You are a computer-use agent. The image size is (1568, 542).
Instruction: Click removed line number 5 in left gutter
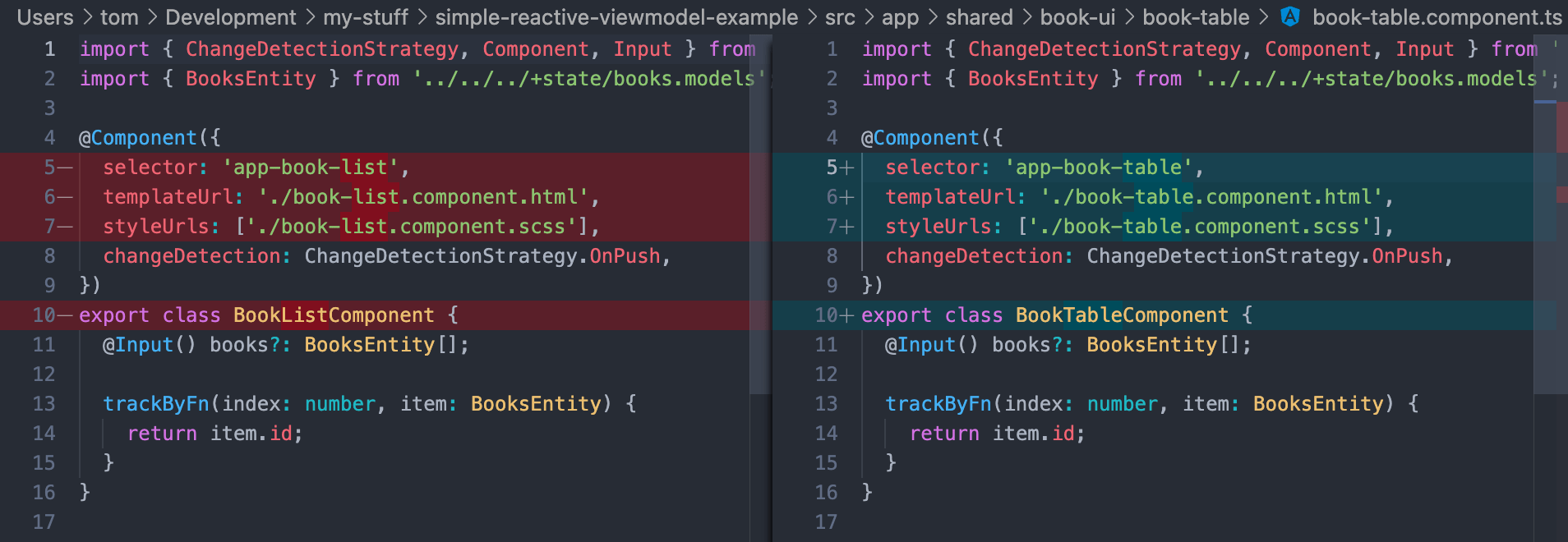click(49, 168)
